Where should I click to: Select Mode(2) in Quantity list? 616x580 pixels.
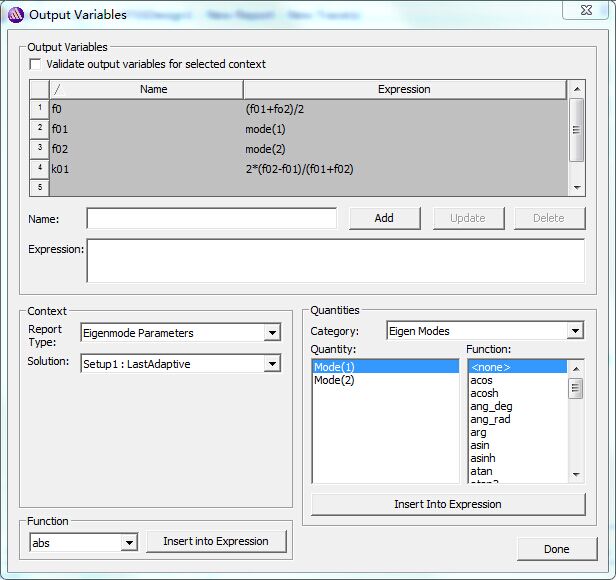point(385,380)
